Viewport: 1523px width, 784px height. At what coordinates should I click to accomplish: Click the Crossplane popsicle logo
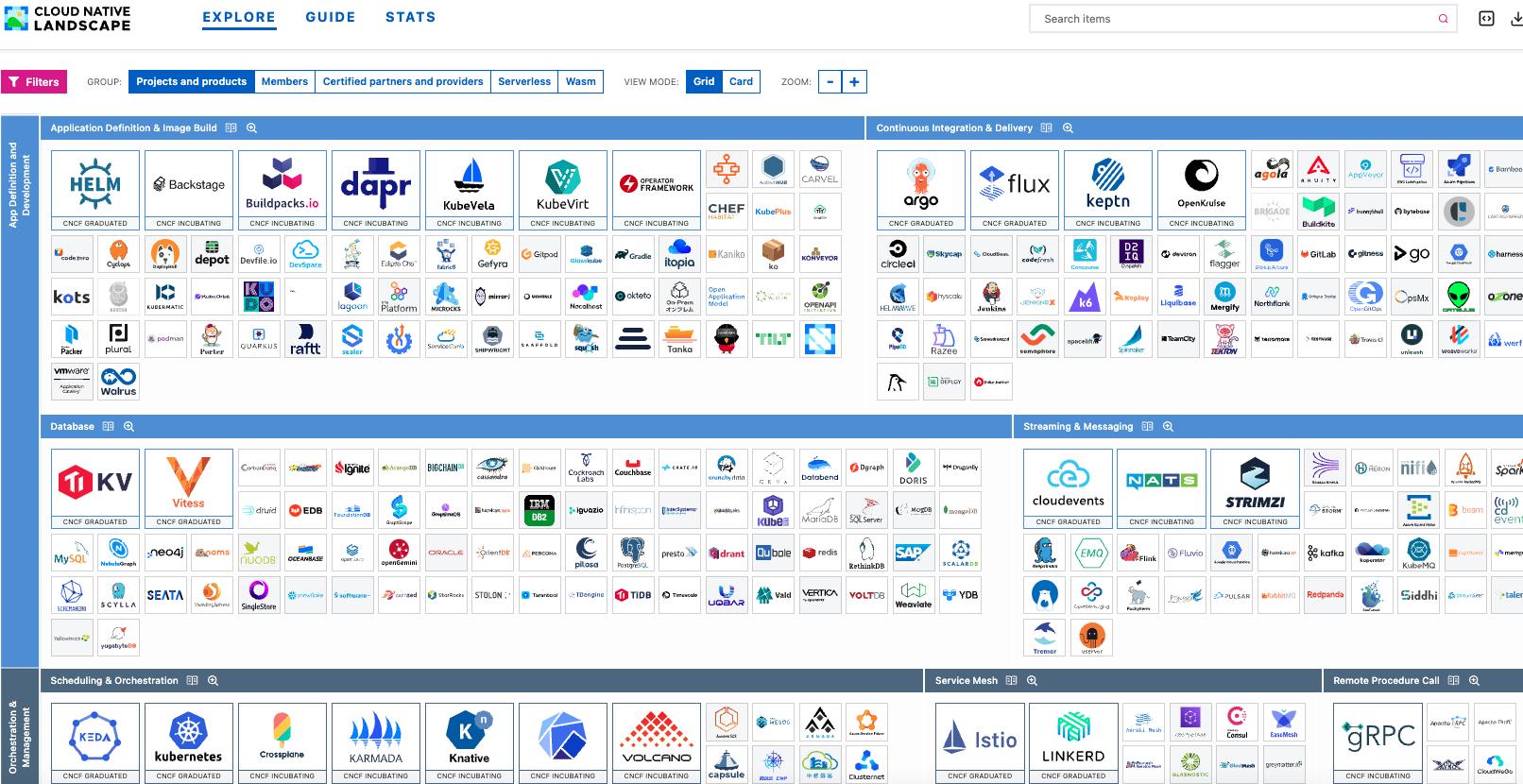click(x=282, y=737)
